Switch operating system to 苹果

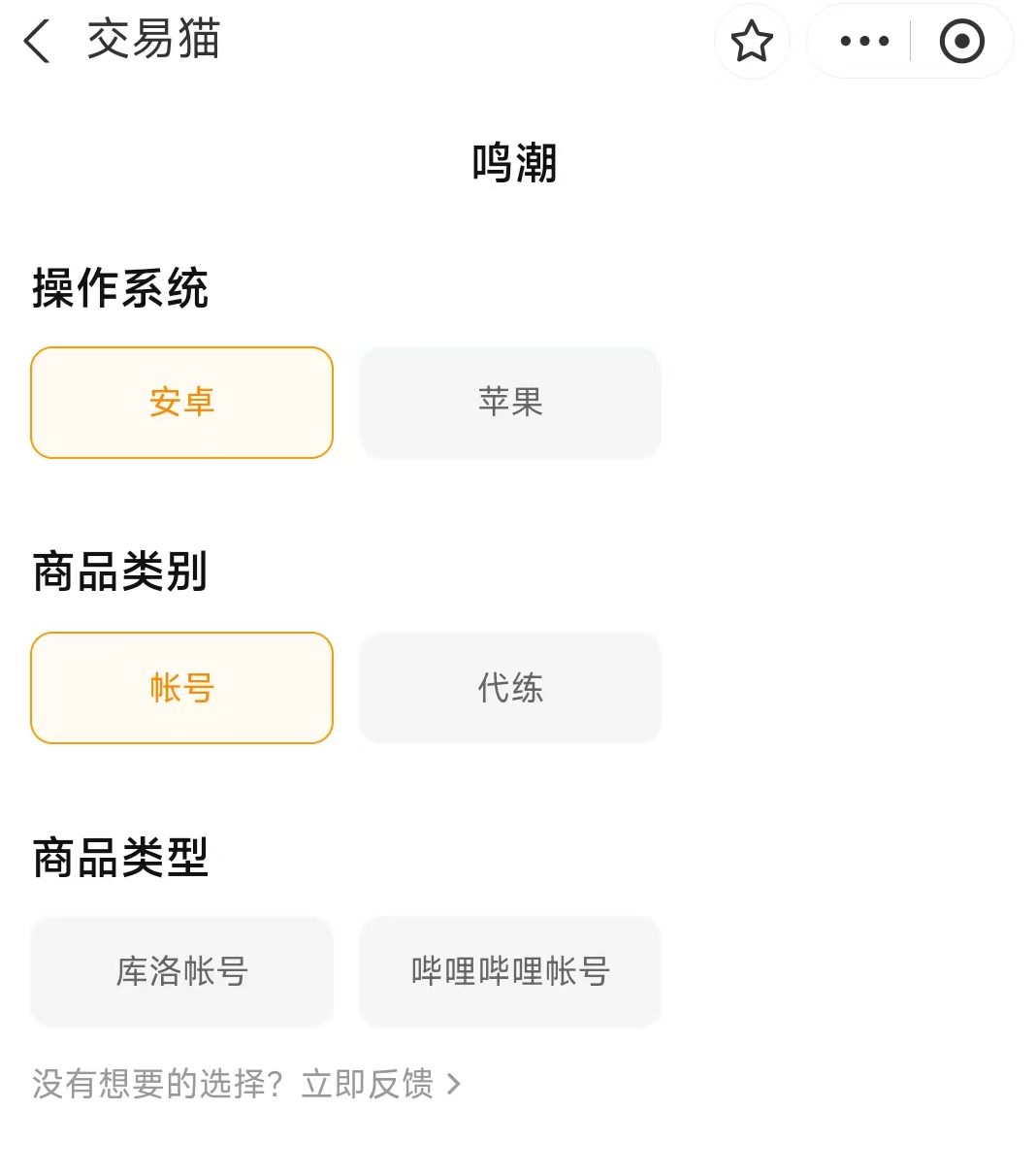click(x=510, y=403)
